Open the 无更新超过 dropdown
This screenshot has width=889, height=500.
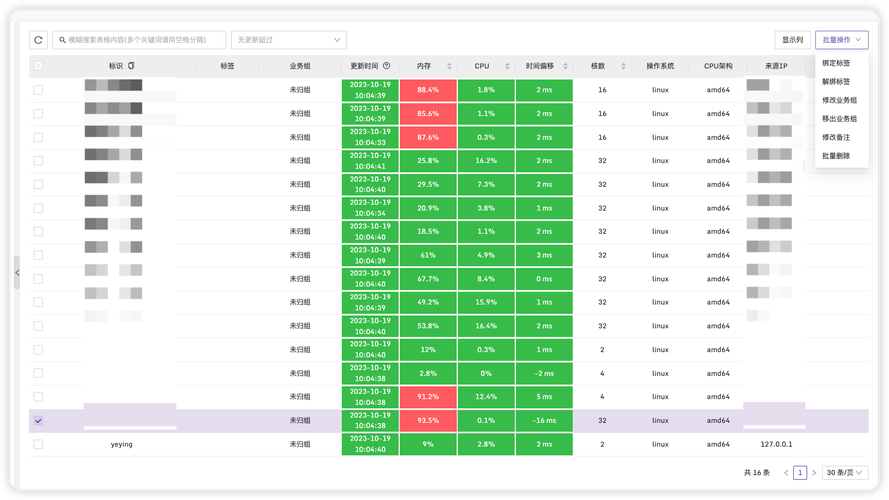click(289, 40)
